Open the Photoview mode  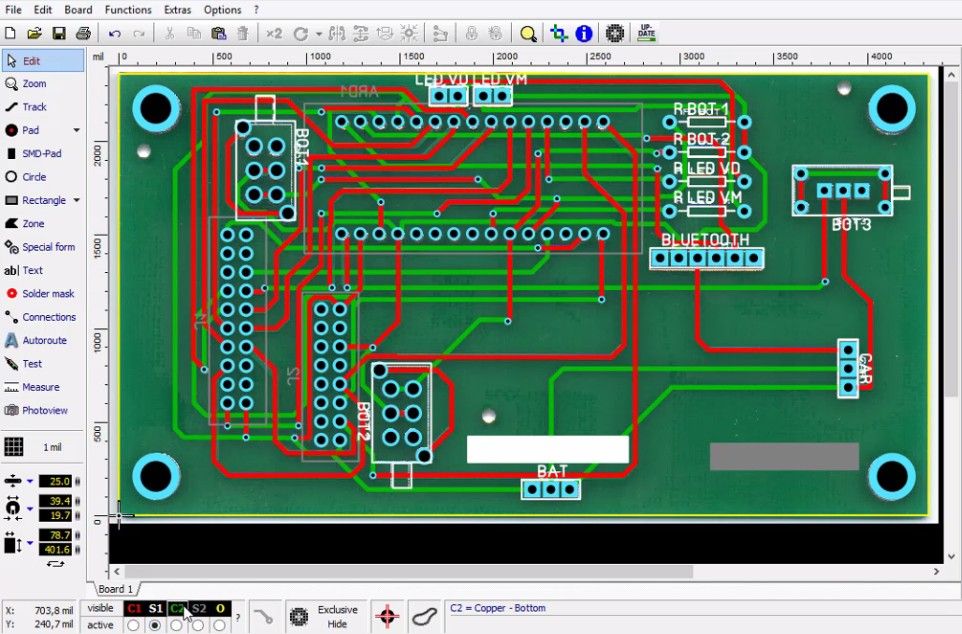(43, 410)
